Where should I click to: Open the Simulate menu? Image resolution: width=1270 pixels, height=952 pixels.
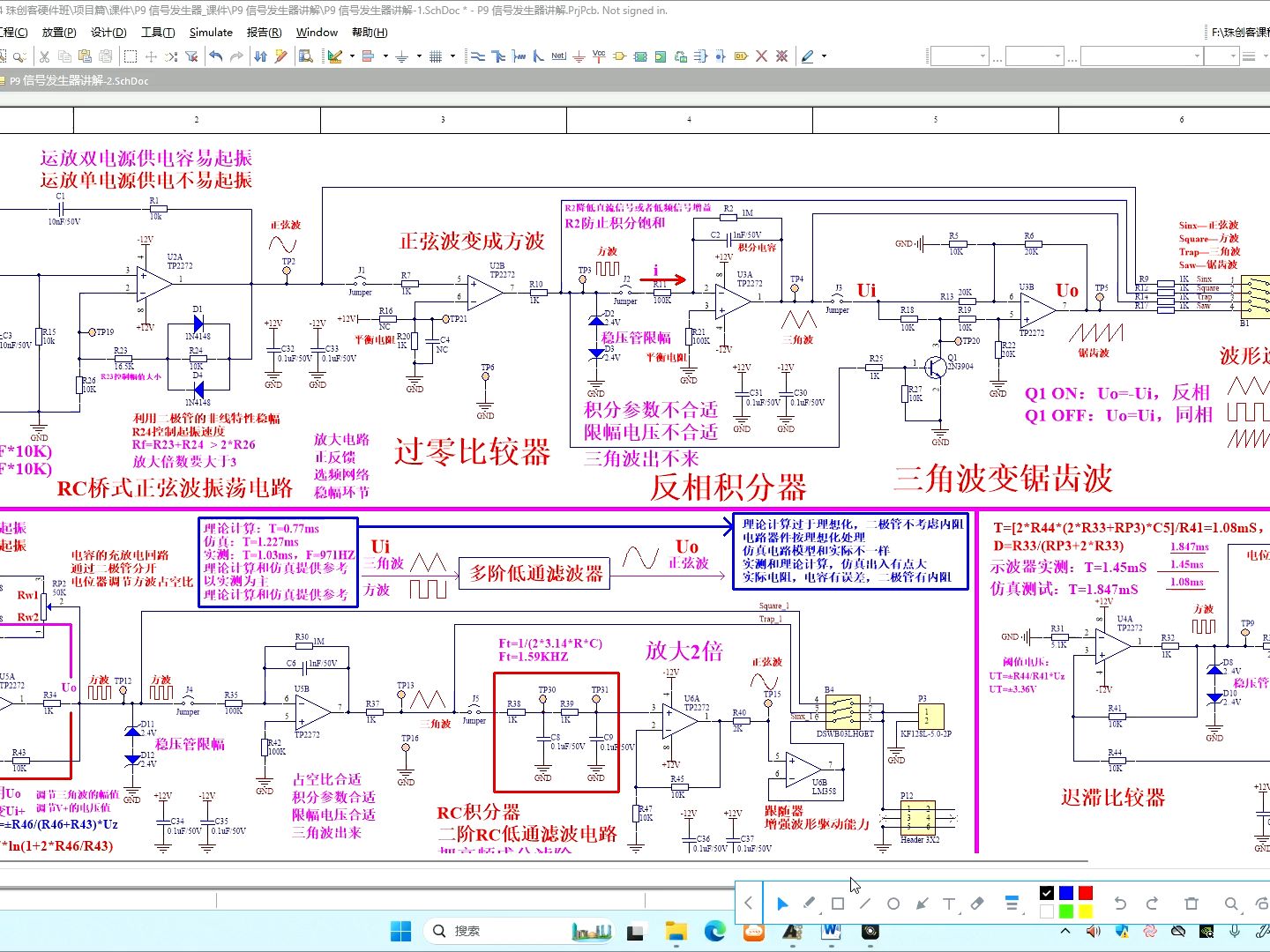tap(211, 33)
